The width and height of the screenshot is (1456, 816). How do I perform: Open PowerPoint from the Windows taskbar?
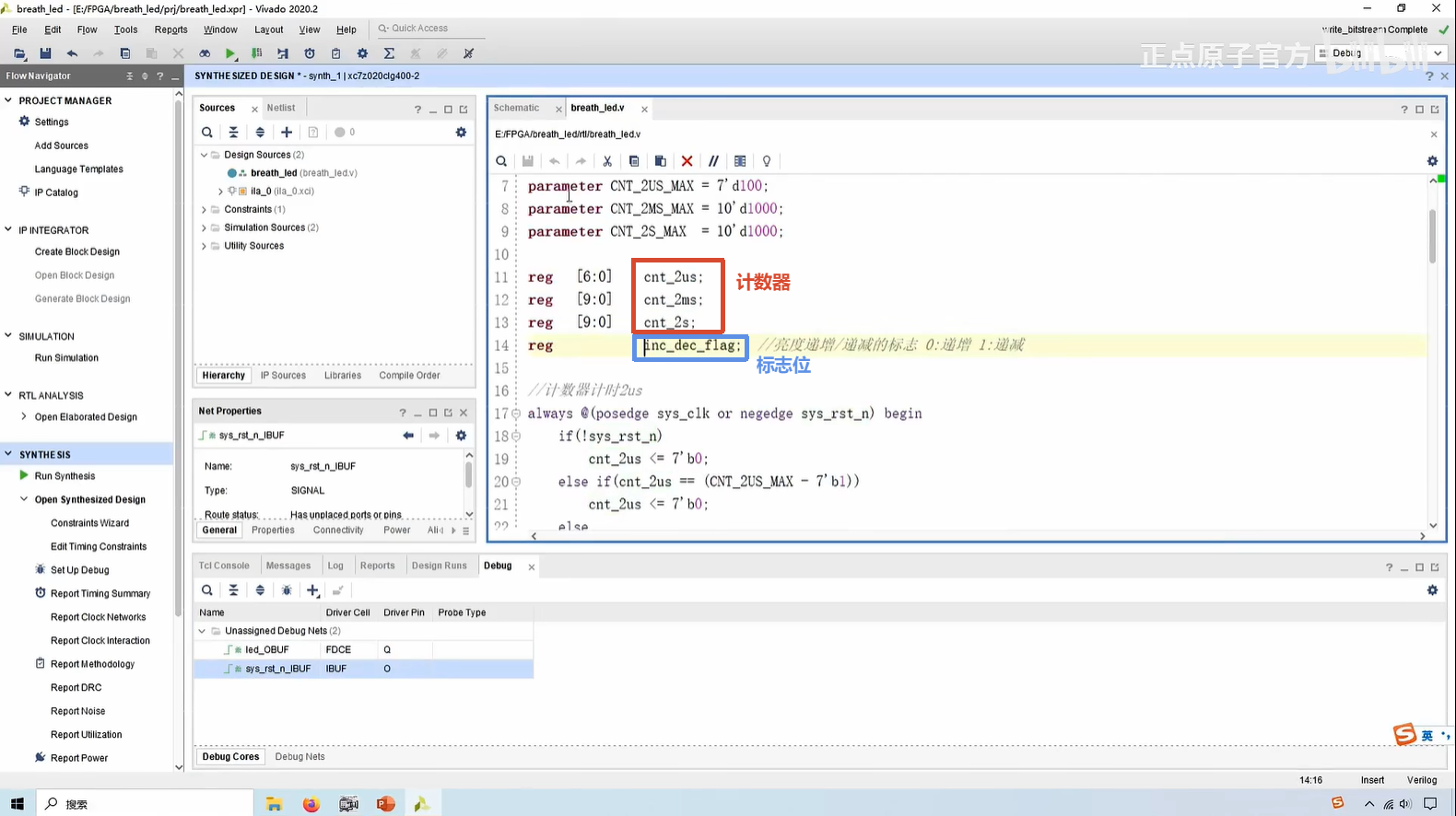click(x=385, y=804)
